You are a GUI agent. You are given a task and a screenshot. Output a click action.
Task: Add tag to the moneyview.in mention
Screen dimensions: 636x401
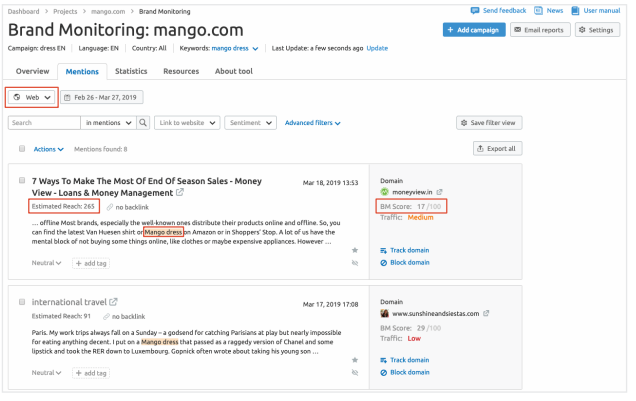pyautogui.click(x=91, y=264)
